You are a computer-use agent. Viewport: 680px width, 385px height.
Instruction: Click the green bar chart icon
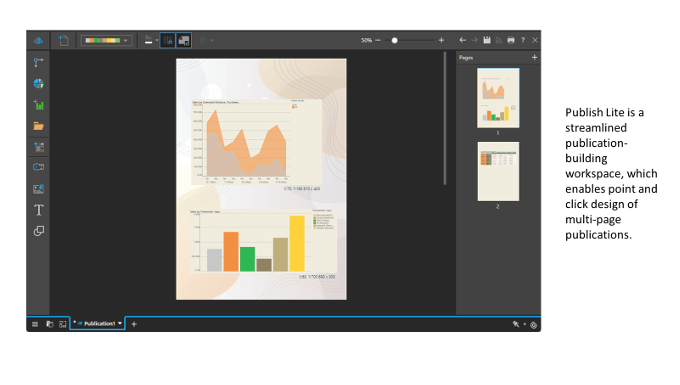coord(39,105)
